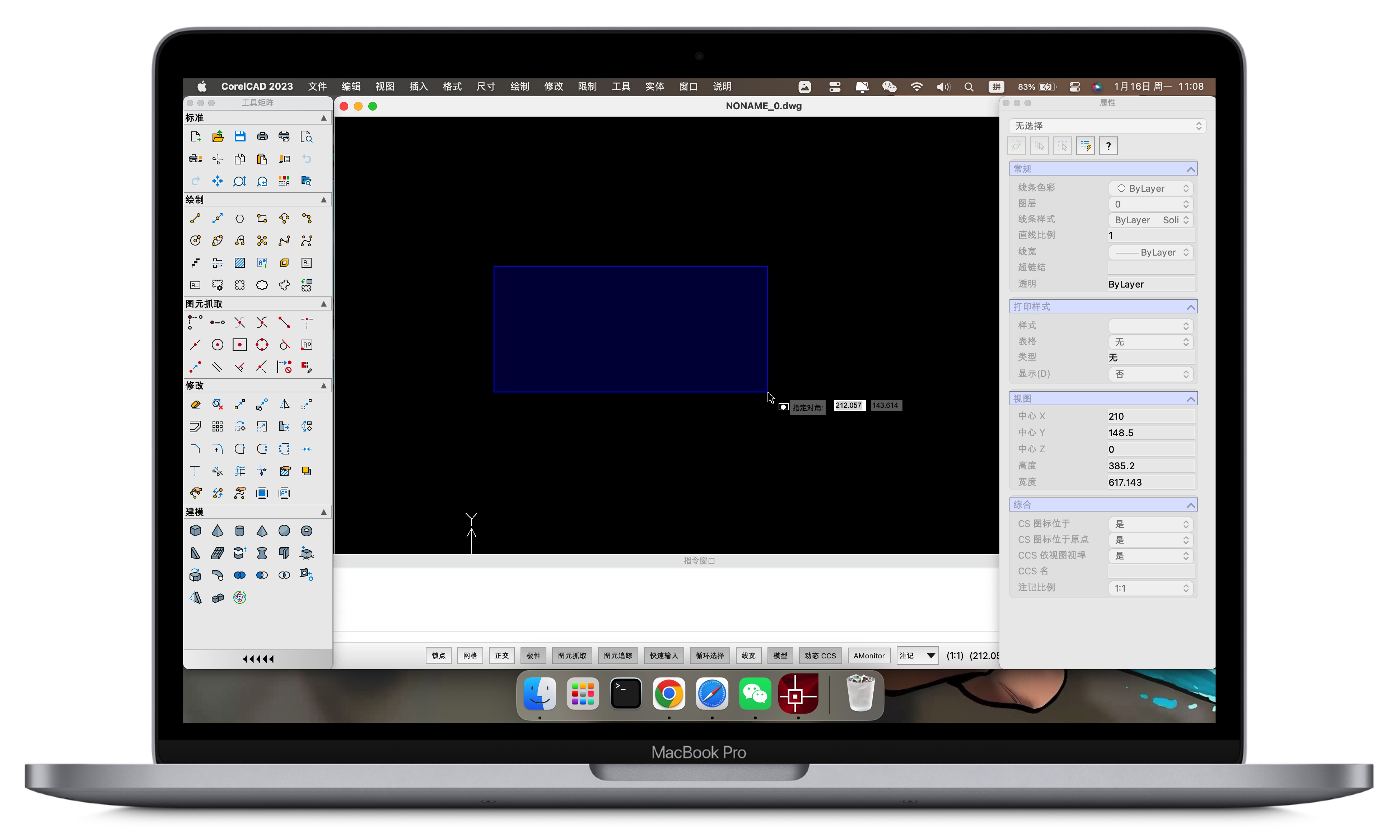Viewport: 1400px width, 840px height.
Task: Click the Print preview icon
Action: (x=307, y=136)
